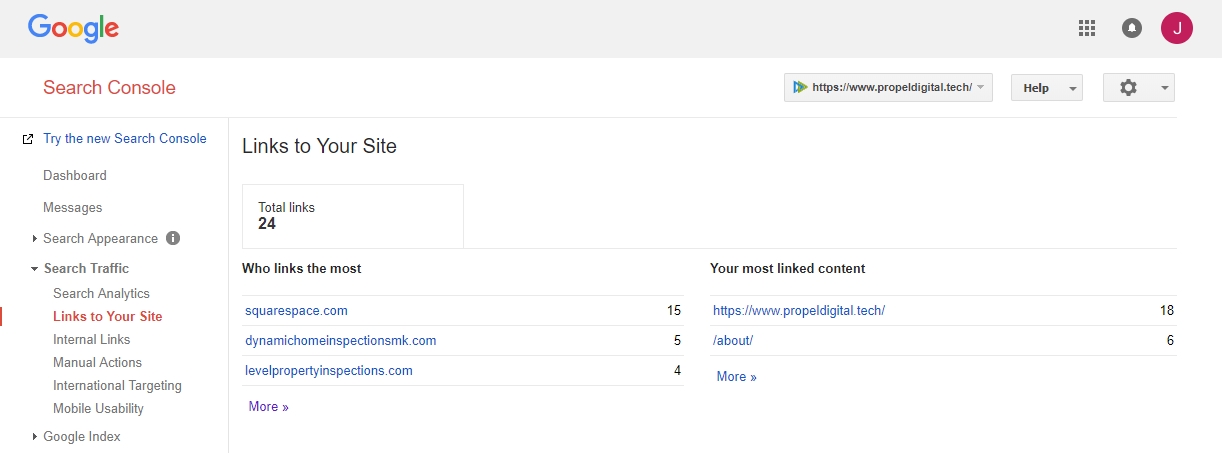Click the site favicon in property selector

(x=799, y=87)
